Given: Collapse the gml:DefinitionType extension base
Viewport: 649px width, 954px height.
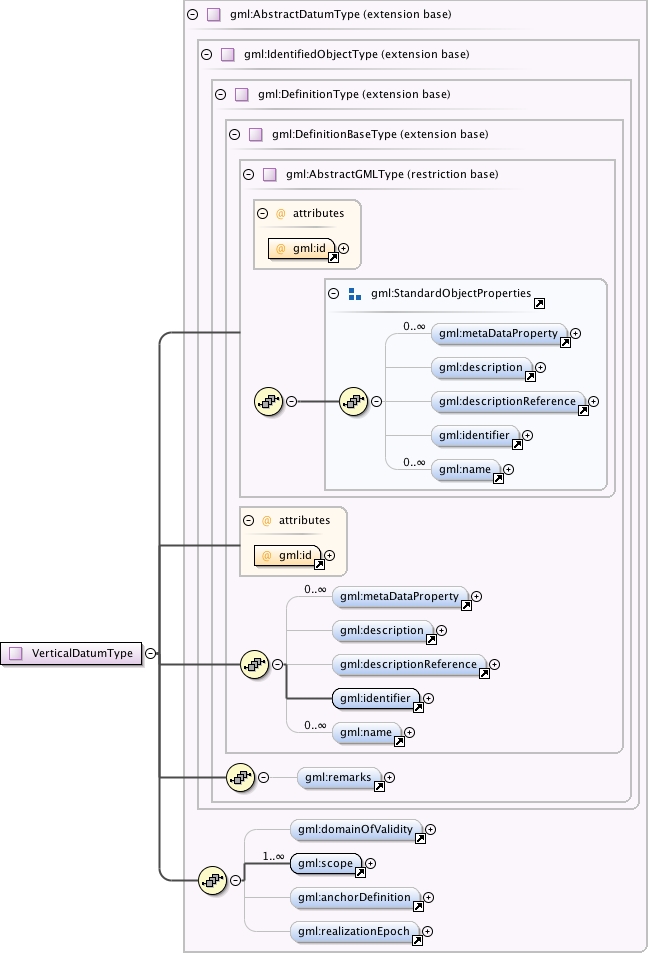Looking at the screenshot, I should click(x=221, y=94).
